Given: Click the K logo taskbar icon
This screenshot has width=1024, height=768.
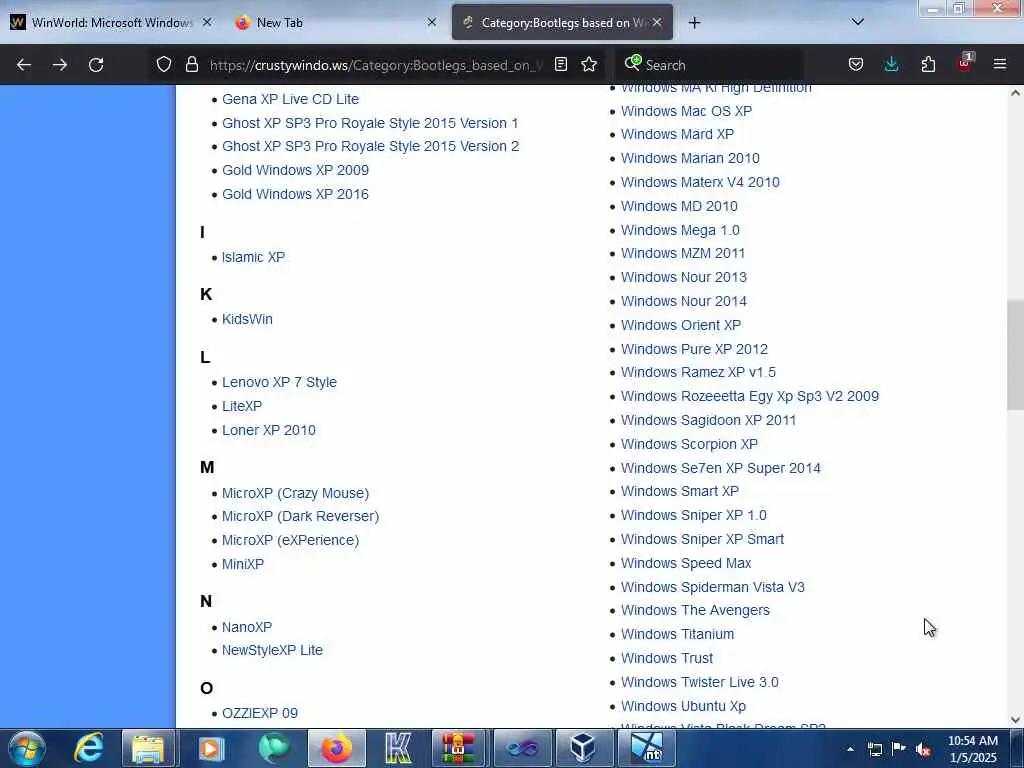Looking at the screenshot, I should pyautogui.click(x=398, y=748).
